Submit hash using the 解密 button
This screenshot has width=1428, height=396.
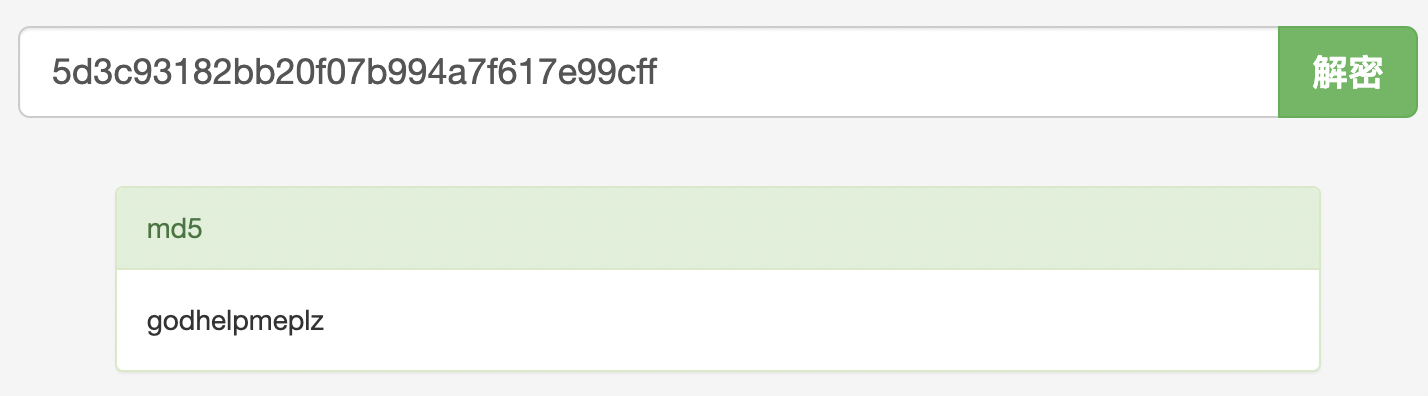(x=1347, y=73)
